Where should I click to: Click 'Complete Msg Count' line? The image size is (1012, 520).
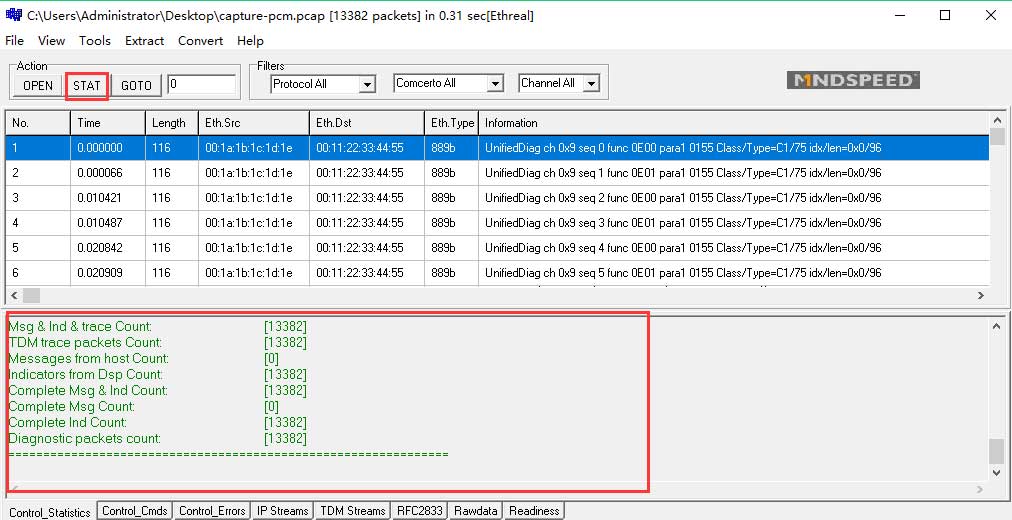(143, 406)
